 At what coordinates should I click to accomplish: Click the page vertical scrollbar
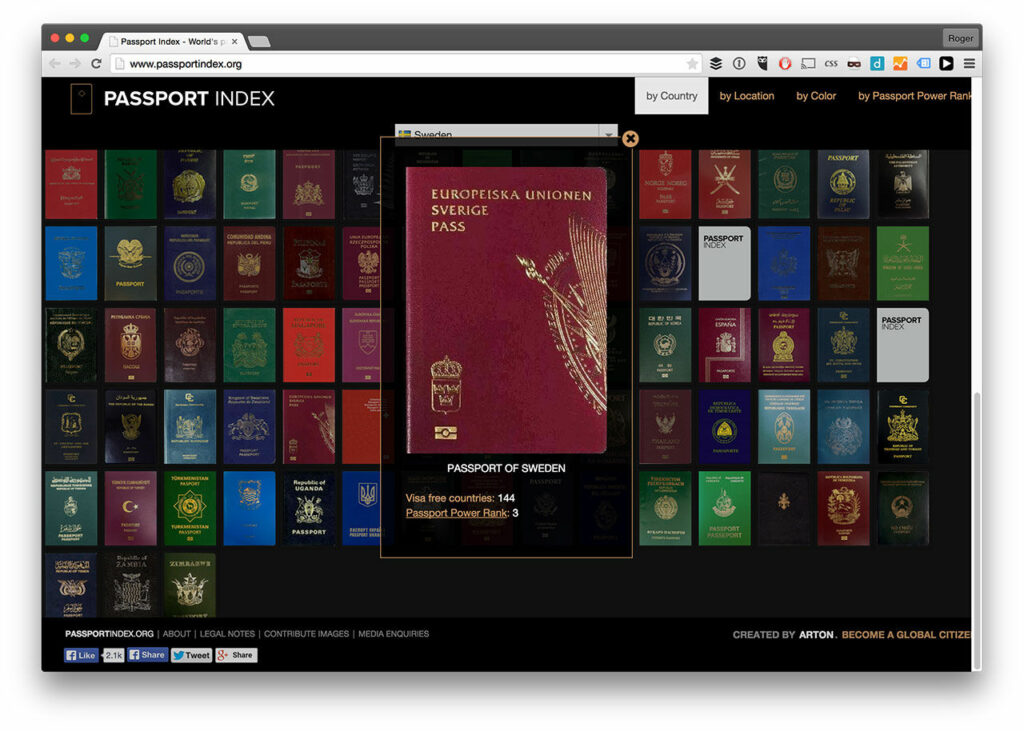977,529
